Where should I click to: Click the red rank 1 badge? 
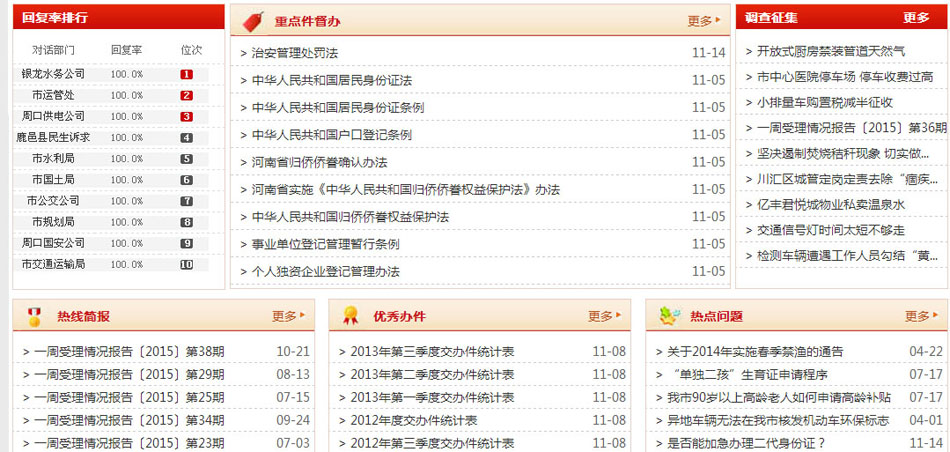point(186,74)
